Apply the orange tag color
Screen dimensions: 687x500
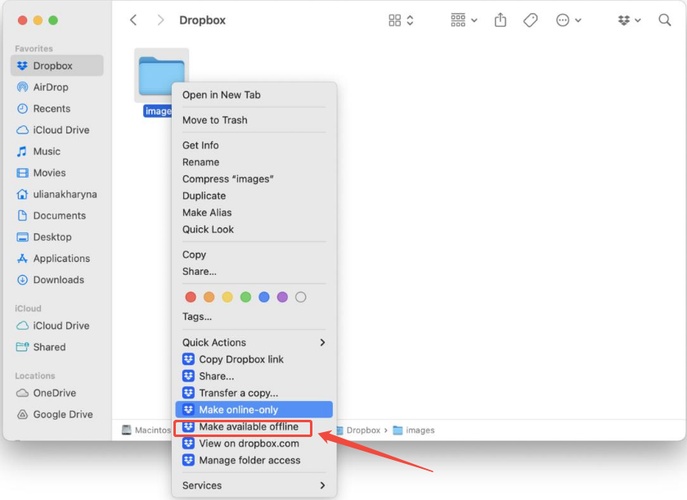click(209, 297)
